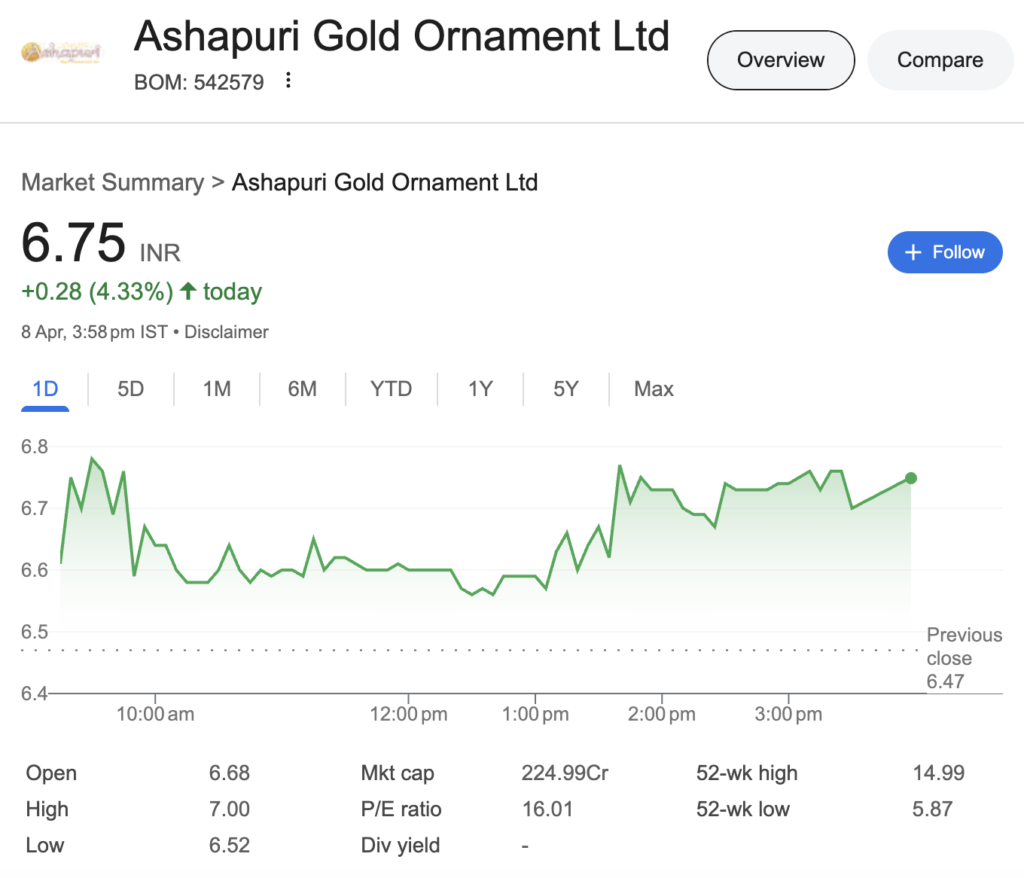
Task: Open the Disclaimer link
Action: point(226,332)
